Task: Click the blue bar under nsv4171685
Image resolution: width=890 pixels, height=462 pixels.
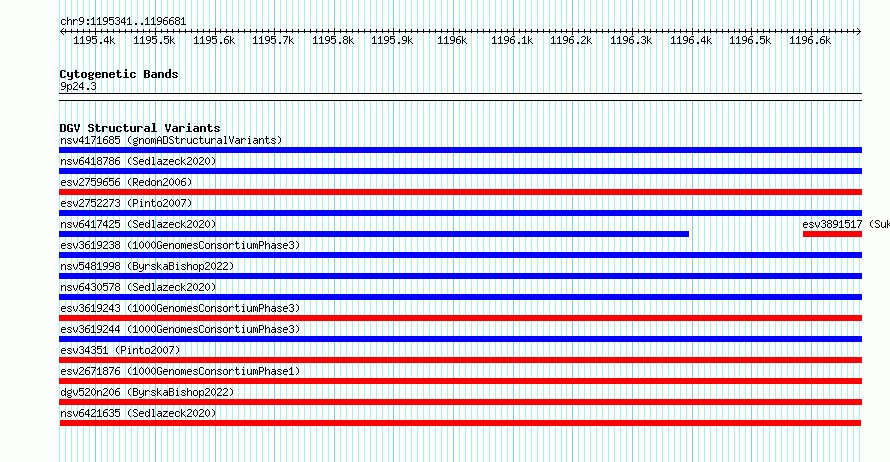Action: (x=460, y=150)
